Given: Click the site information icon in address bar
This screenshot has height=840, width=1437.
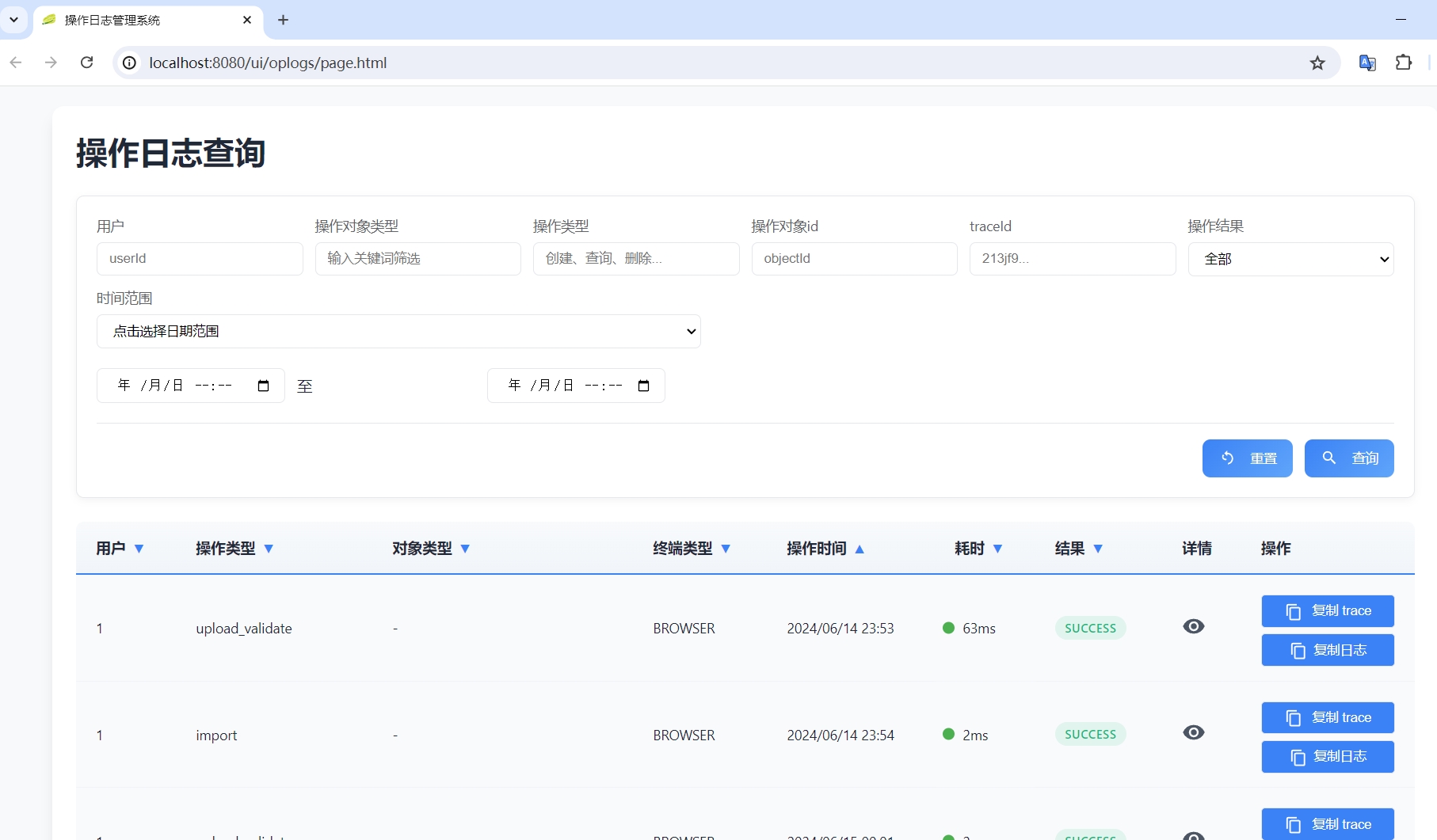Looking at the screenshot, I should [129, 63].
